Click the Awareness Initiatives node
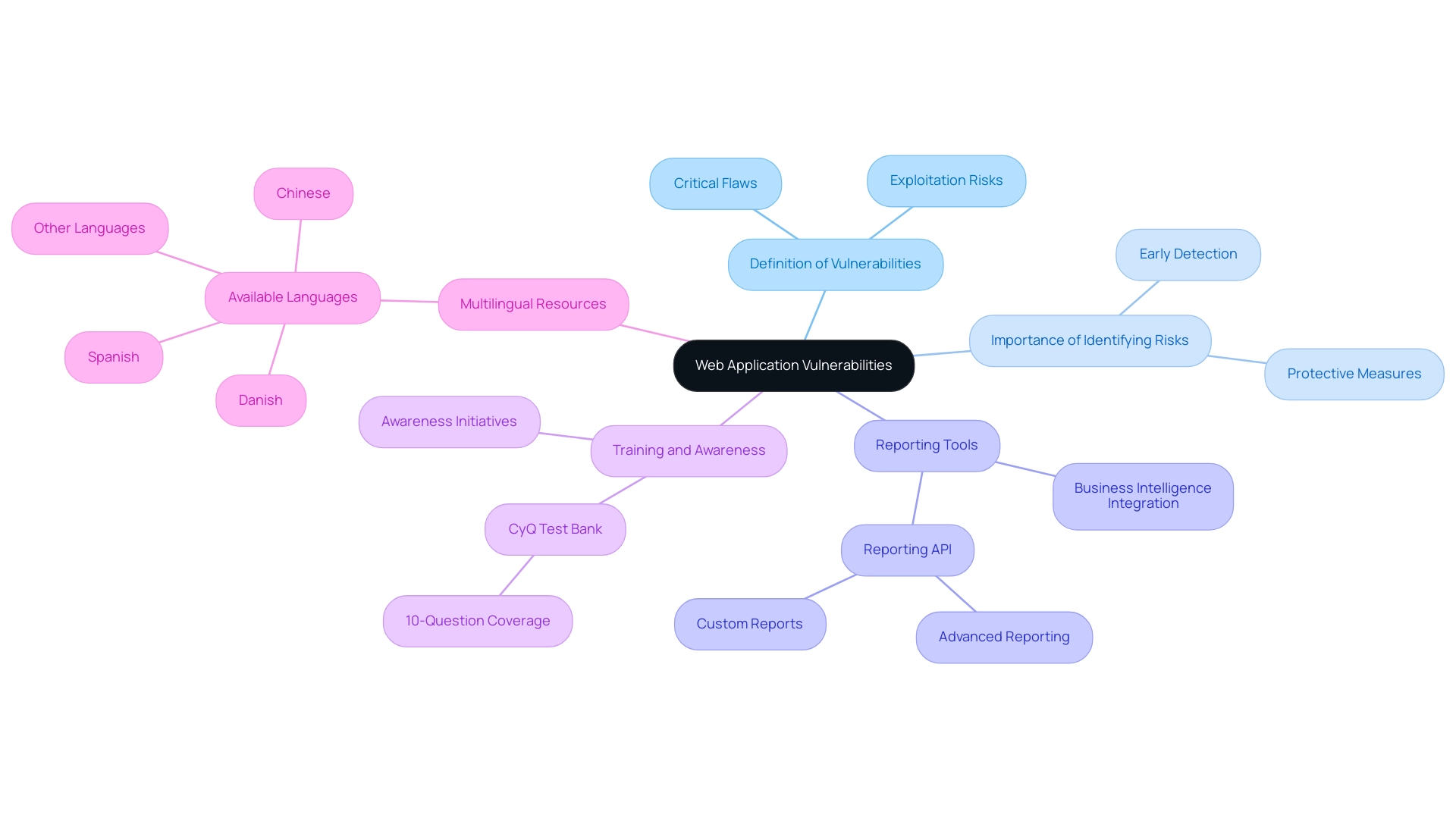The image size is (1456, 821). [x=449, y=420]
